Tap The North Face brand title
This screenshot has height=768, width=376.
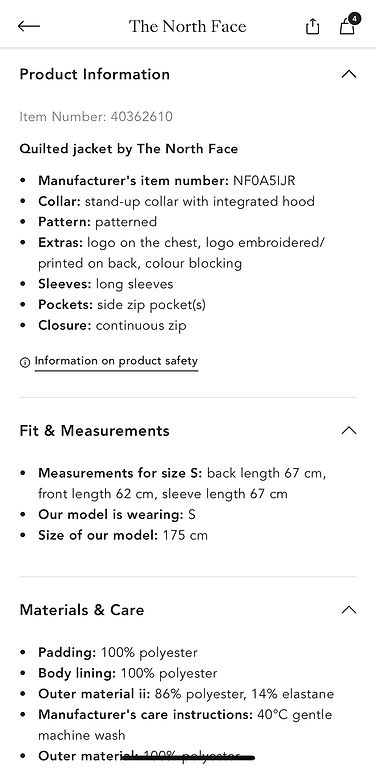188,26
